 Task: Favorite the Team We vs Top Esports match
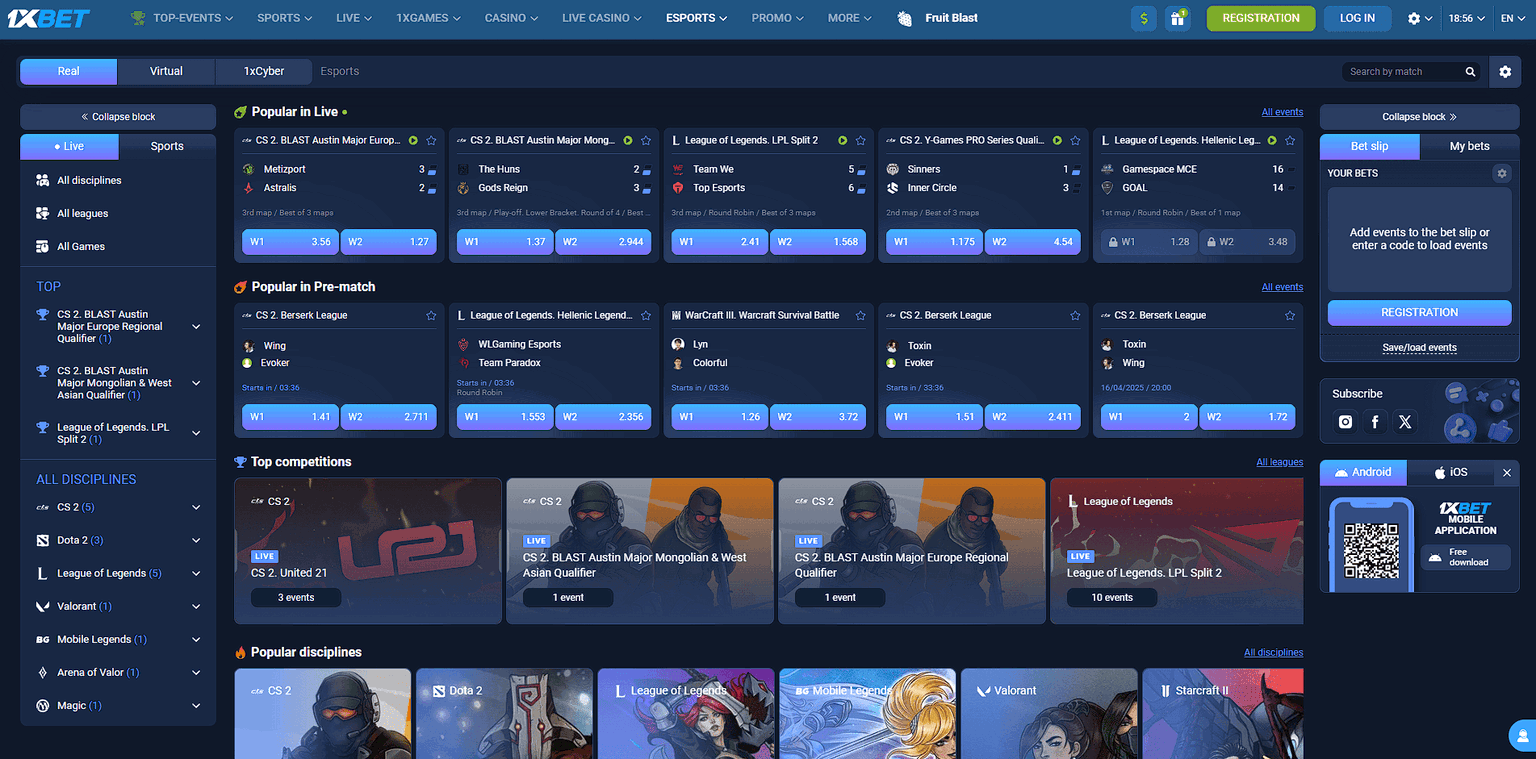click(x=860, y=141)
